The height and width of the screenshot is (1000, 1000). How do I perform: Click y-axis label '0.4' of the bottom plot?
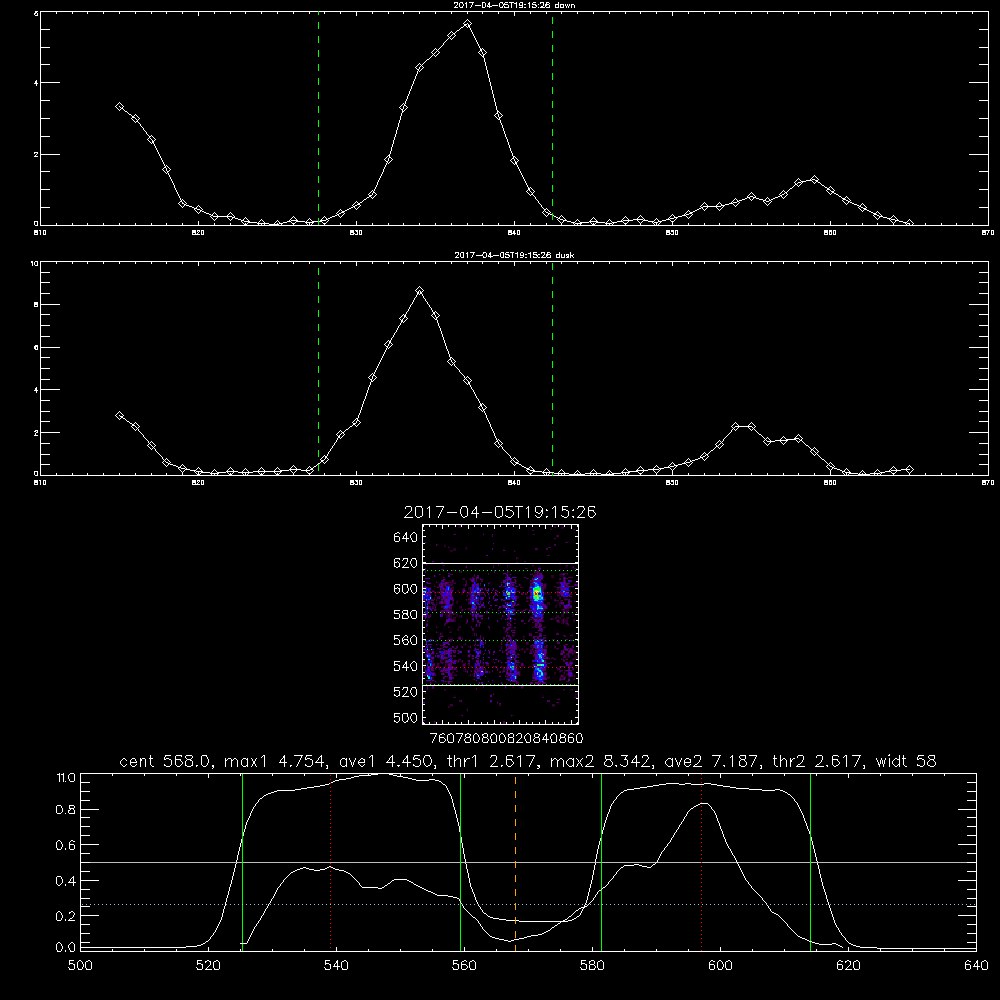[66, 881]
